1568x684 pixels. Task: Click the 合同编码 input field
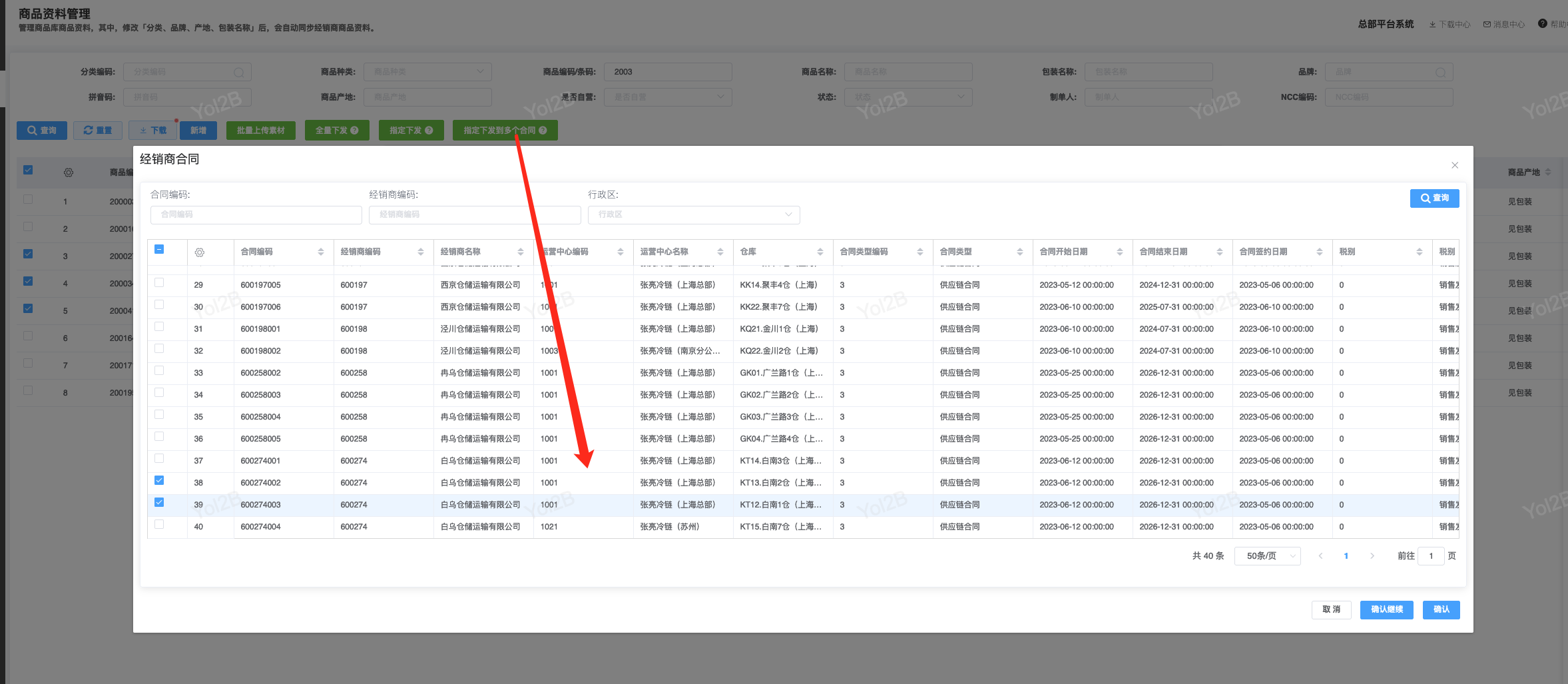[x=256, y=214]
